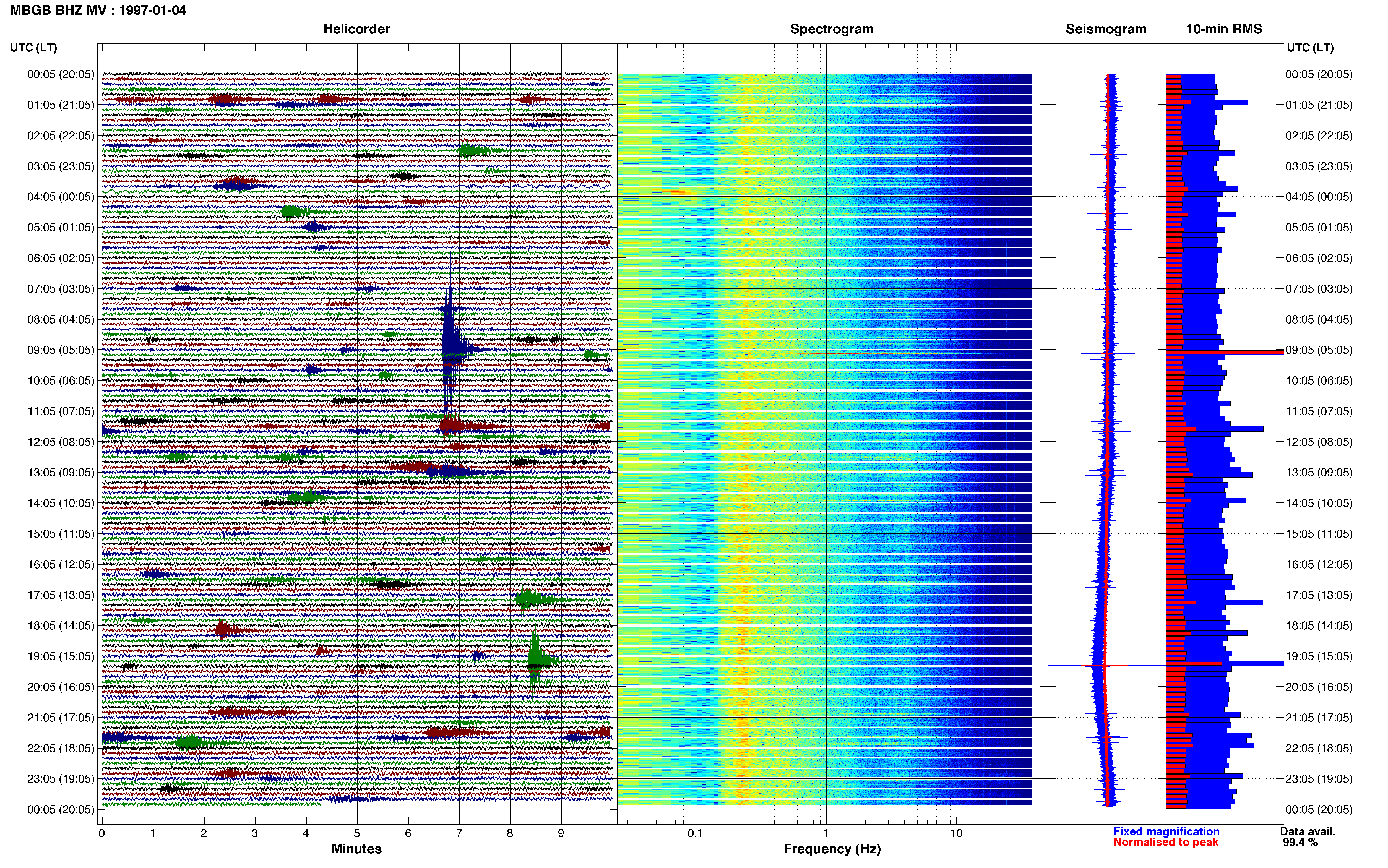1388x868 pixels.
Task: Click the 'Minutes' x-axis label
Action: click(x=356, y=849)
